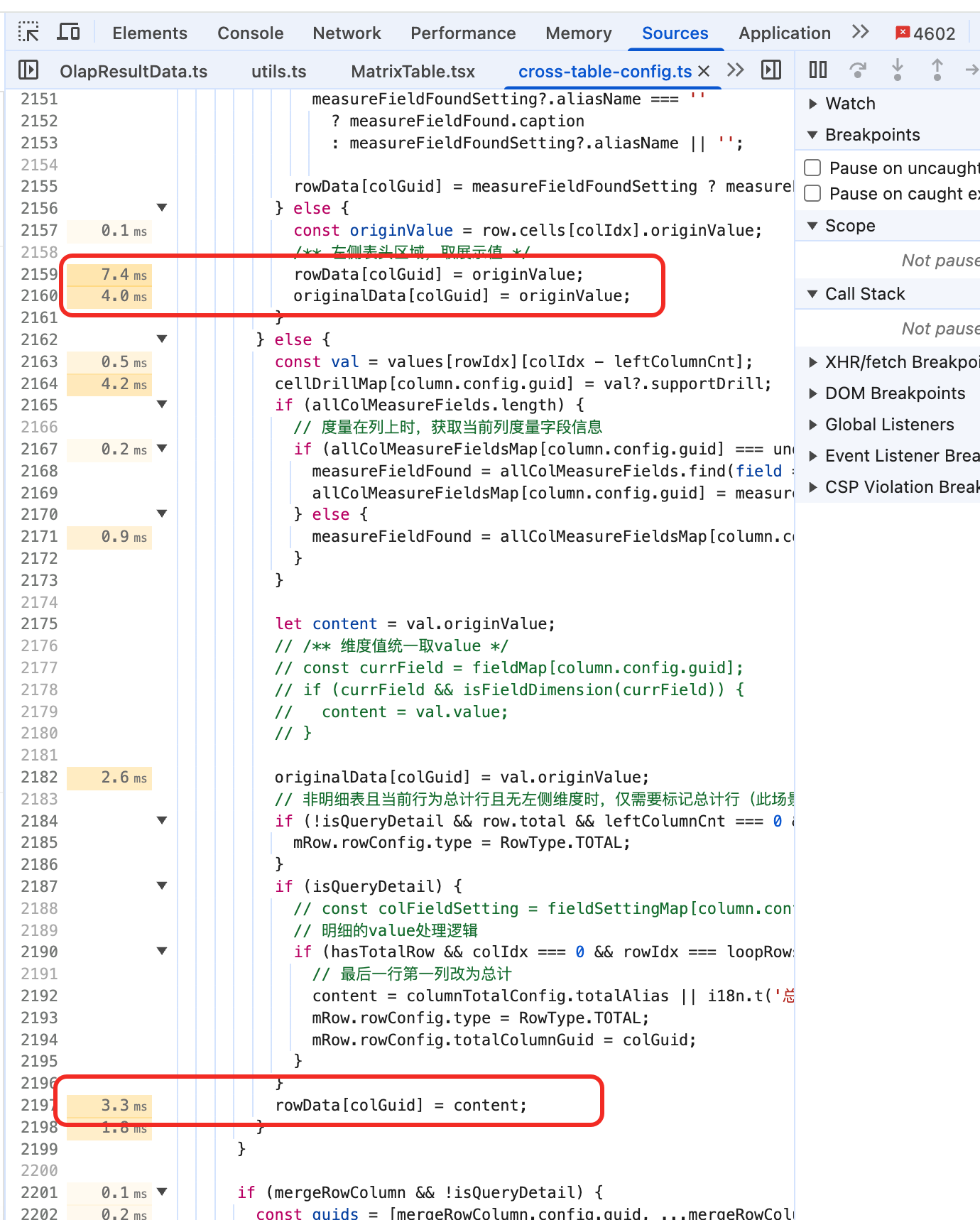Step into next function call
Screen dimensions: 980x1220
898,70
